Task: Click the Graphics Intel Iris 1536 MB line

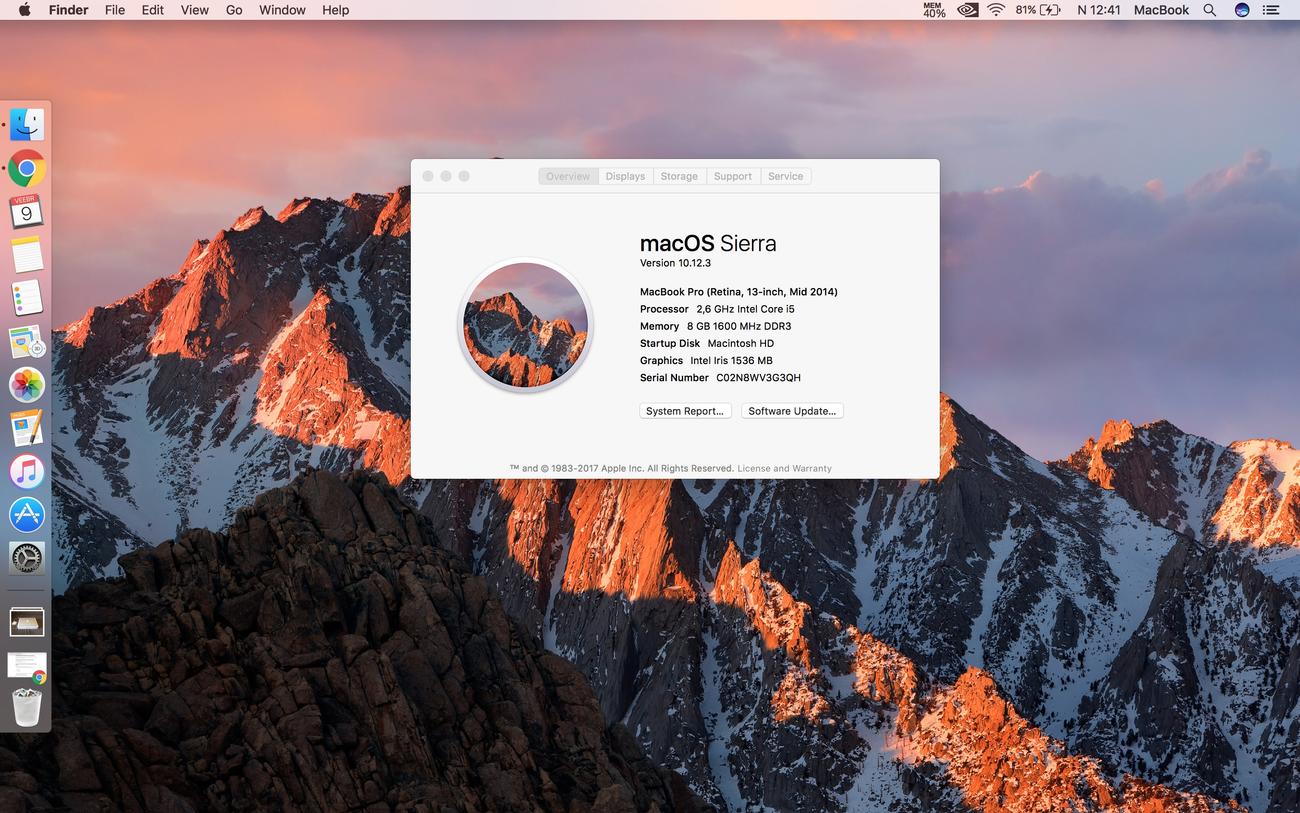Action: [706, 360]
